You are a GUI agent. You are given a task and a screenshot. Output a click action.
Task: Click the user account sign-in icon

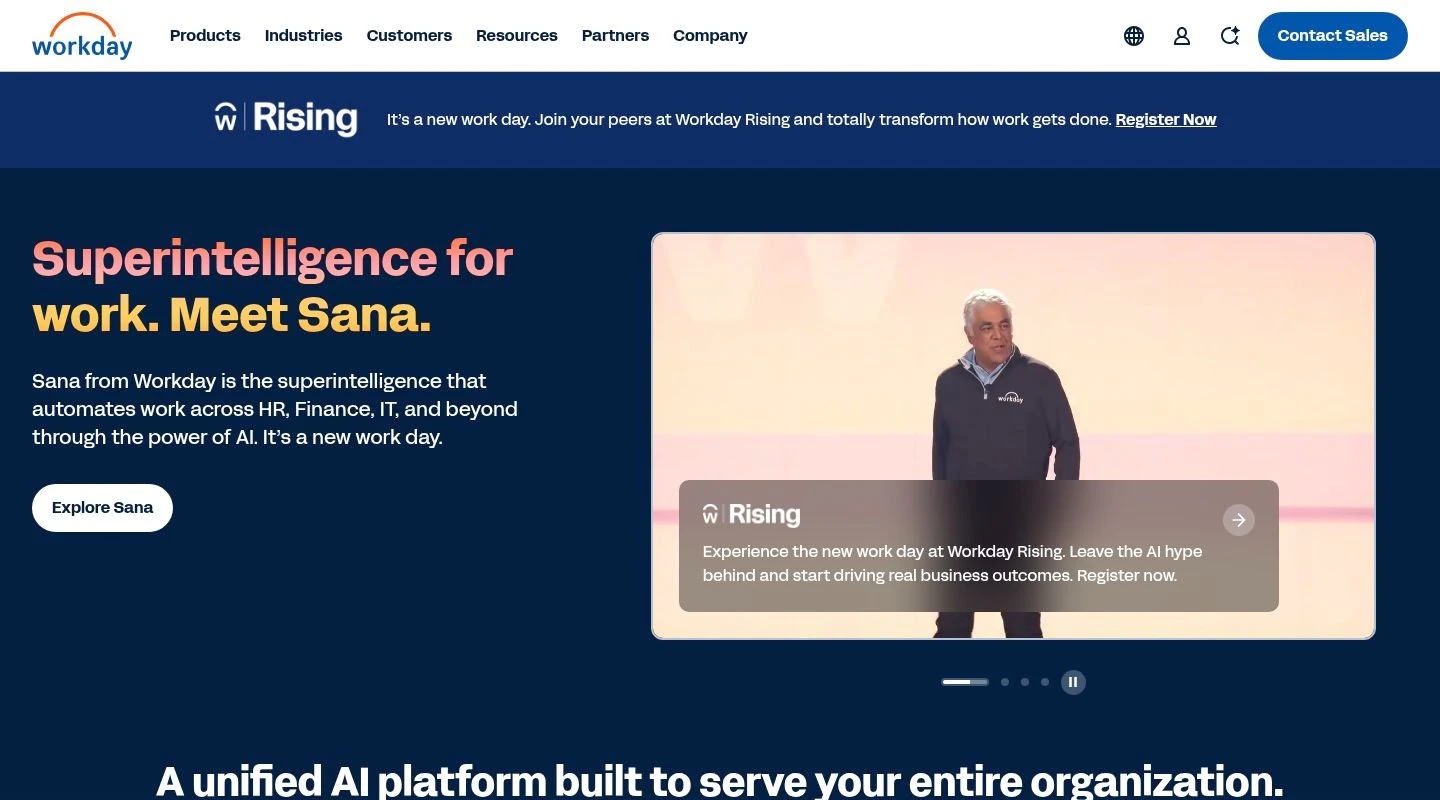[x=1182, y=36]
